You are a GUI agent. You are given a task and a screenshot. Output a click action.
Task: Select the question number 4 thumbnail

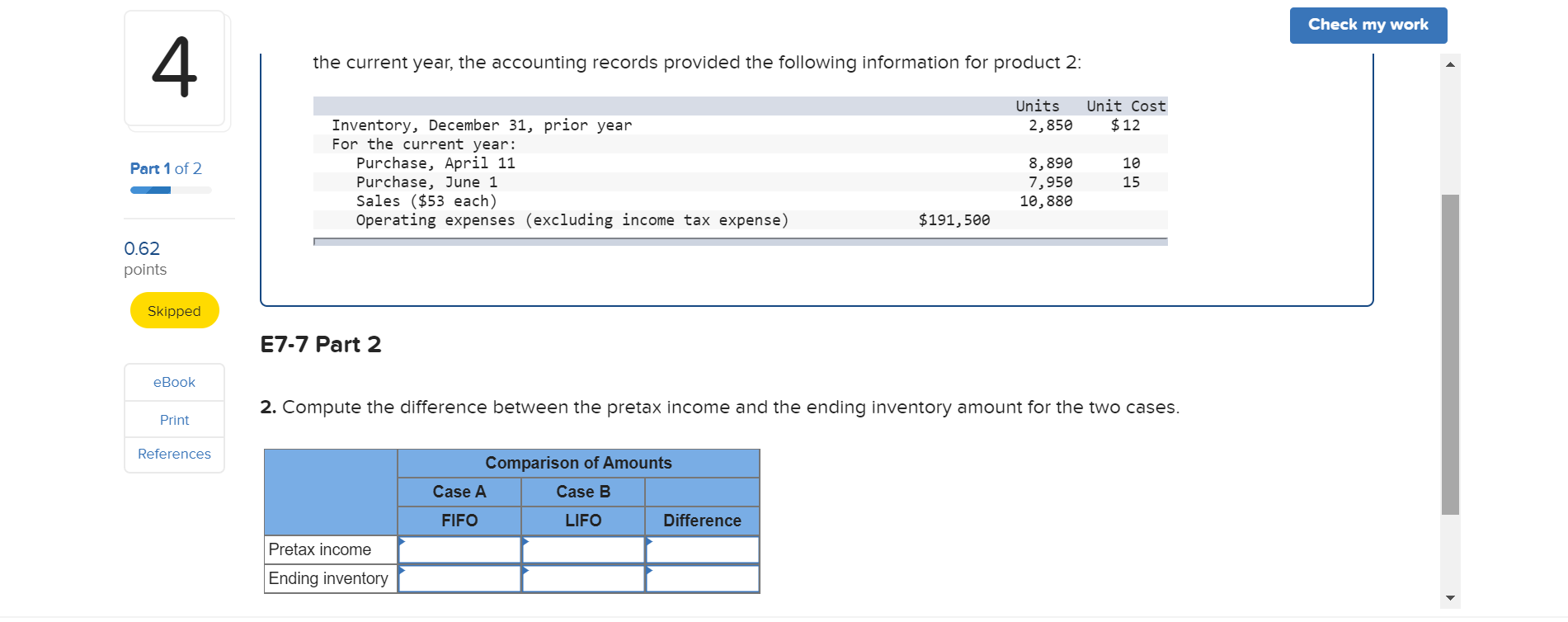coord(176,69)
